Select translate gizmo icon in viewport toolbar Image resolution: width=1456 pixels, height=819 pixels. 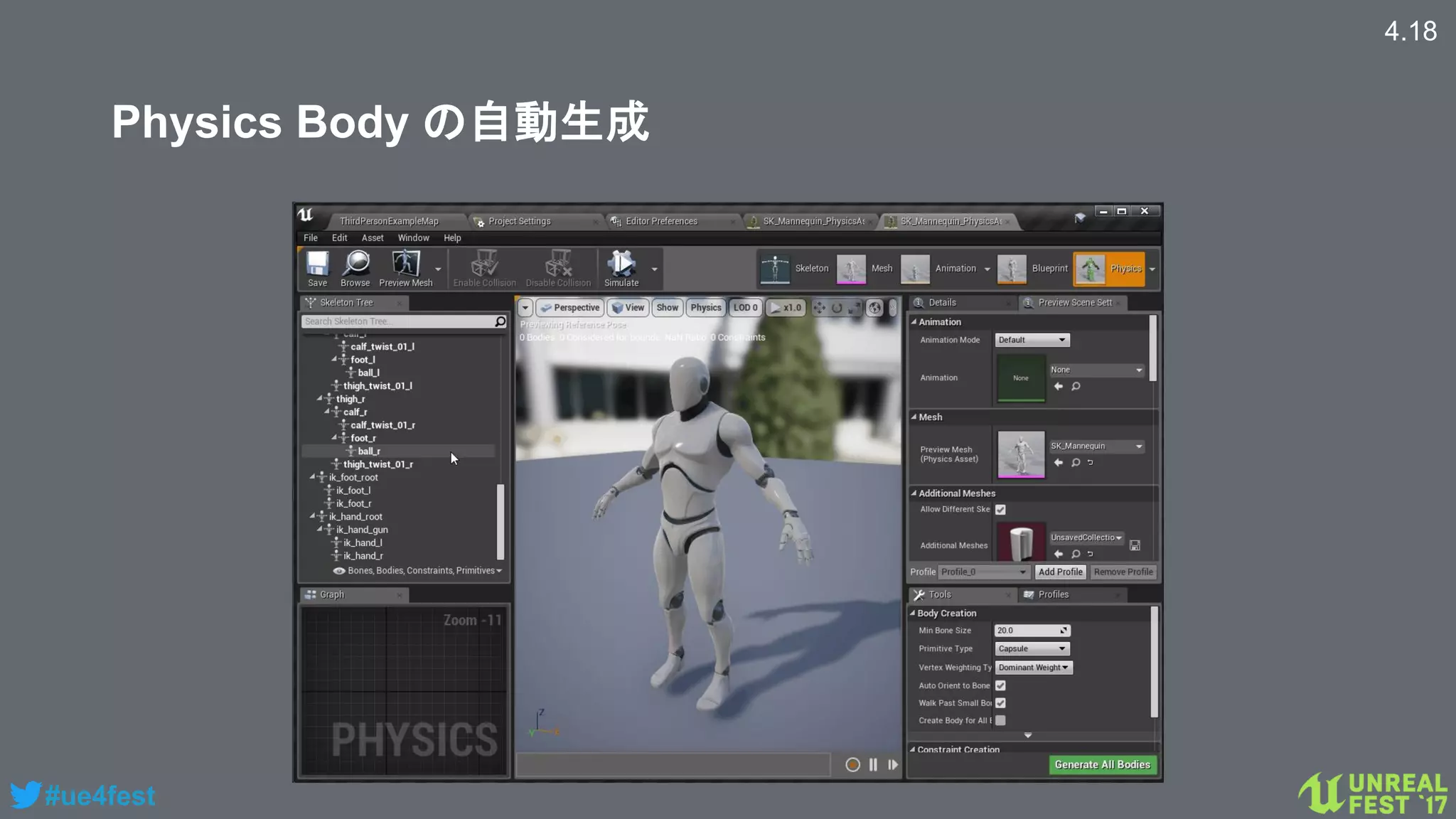coord(820,308)
